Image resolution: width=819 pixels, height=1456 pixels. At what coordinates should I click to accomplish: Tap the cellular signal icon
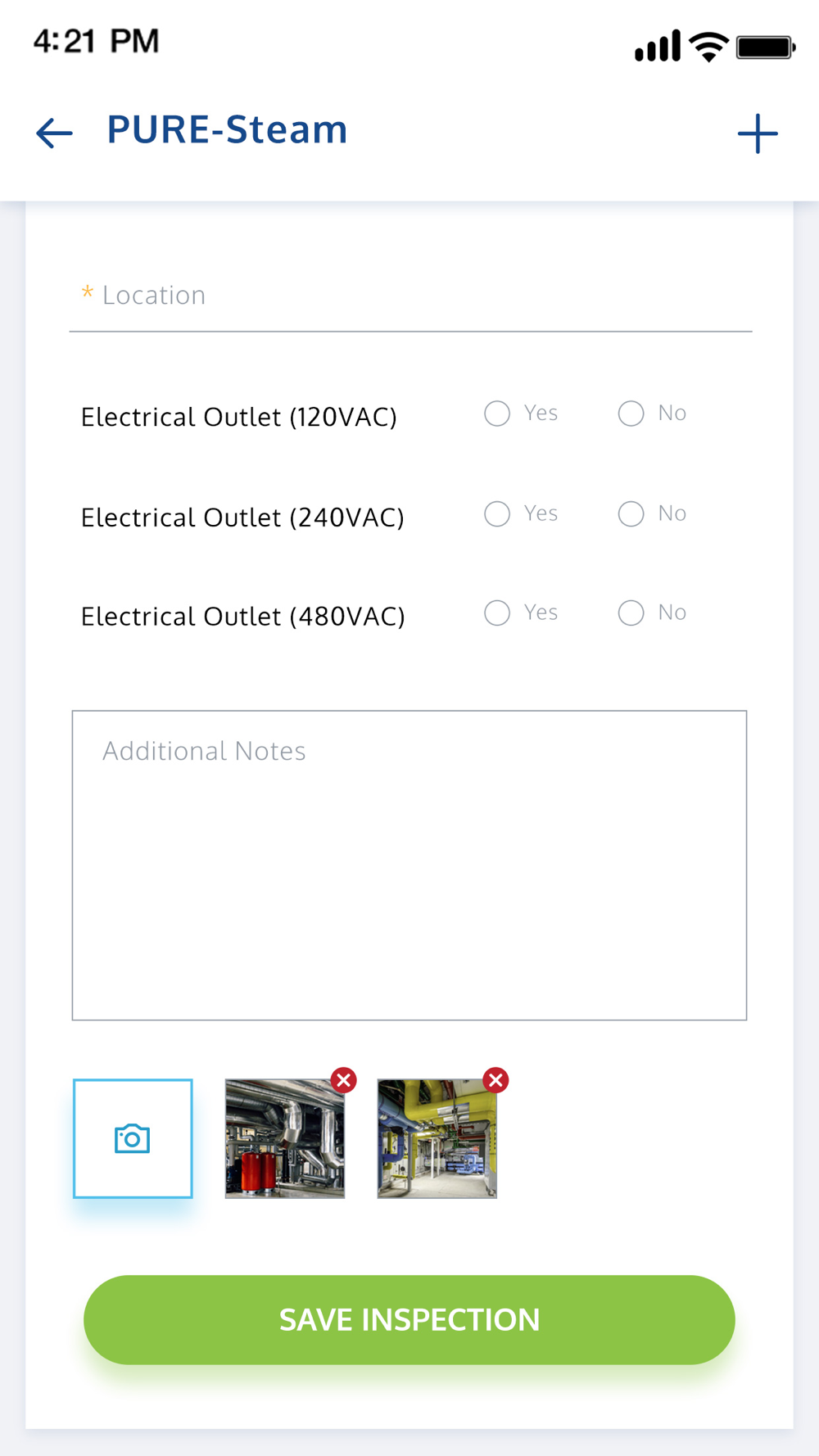tap(657, 46)
